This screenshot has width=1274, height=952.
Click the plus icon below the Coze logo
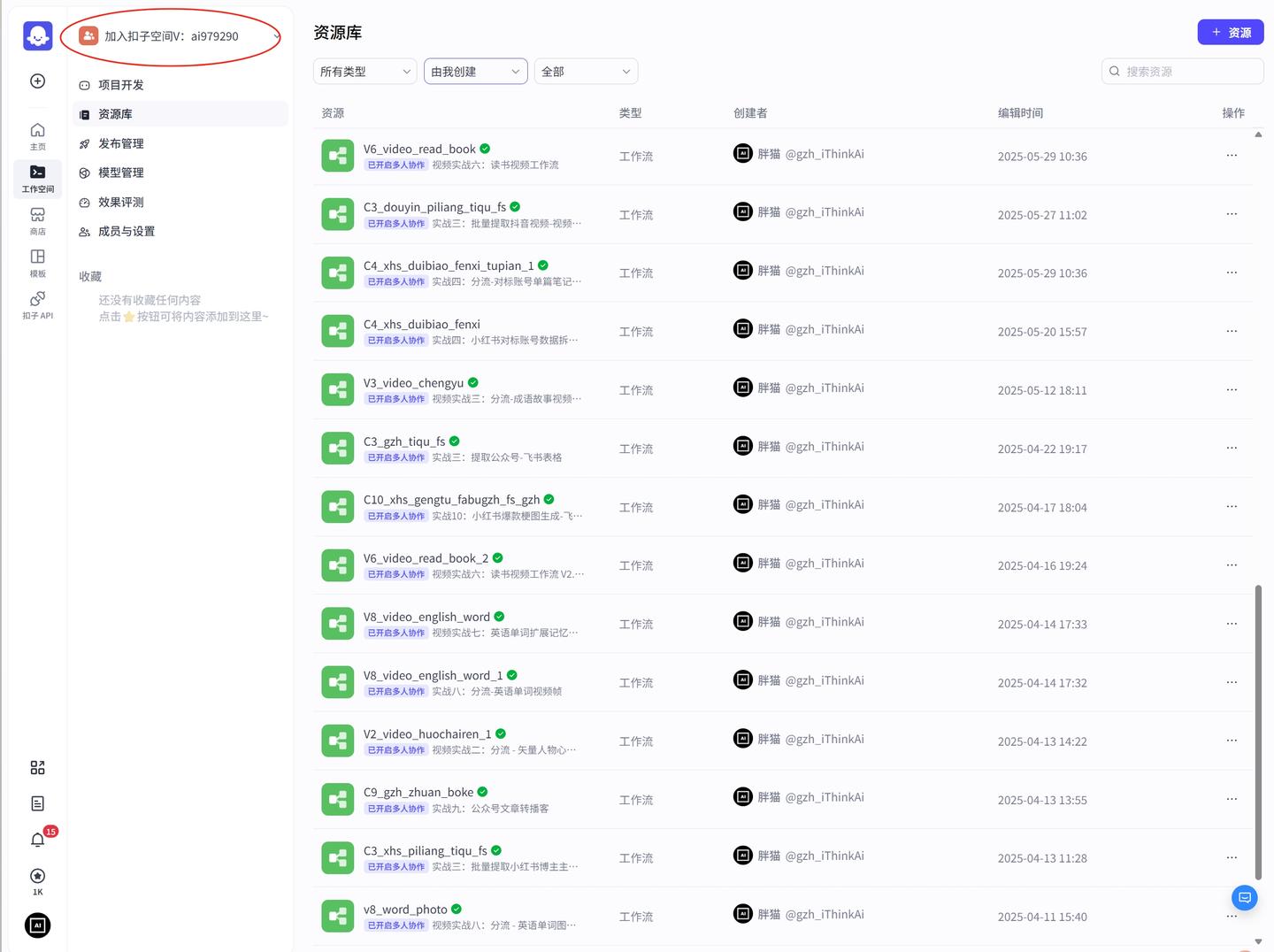pyautogui.click(x=37, y=81)
